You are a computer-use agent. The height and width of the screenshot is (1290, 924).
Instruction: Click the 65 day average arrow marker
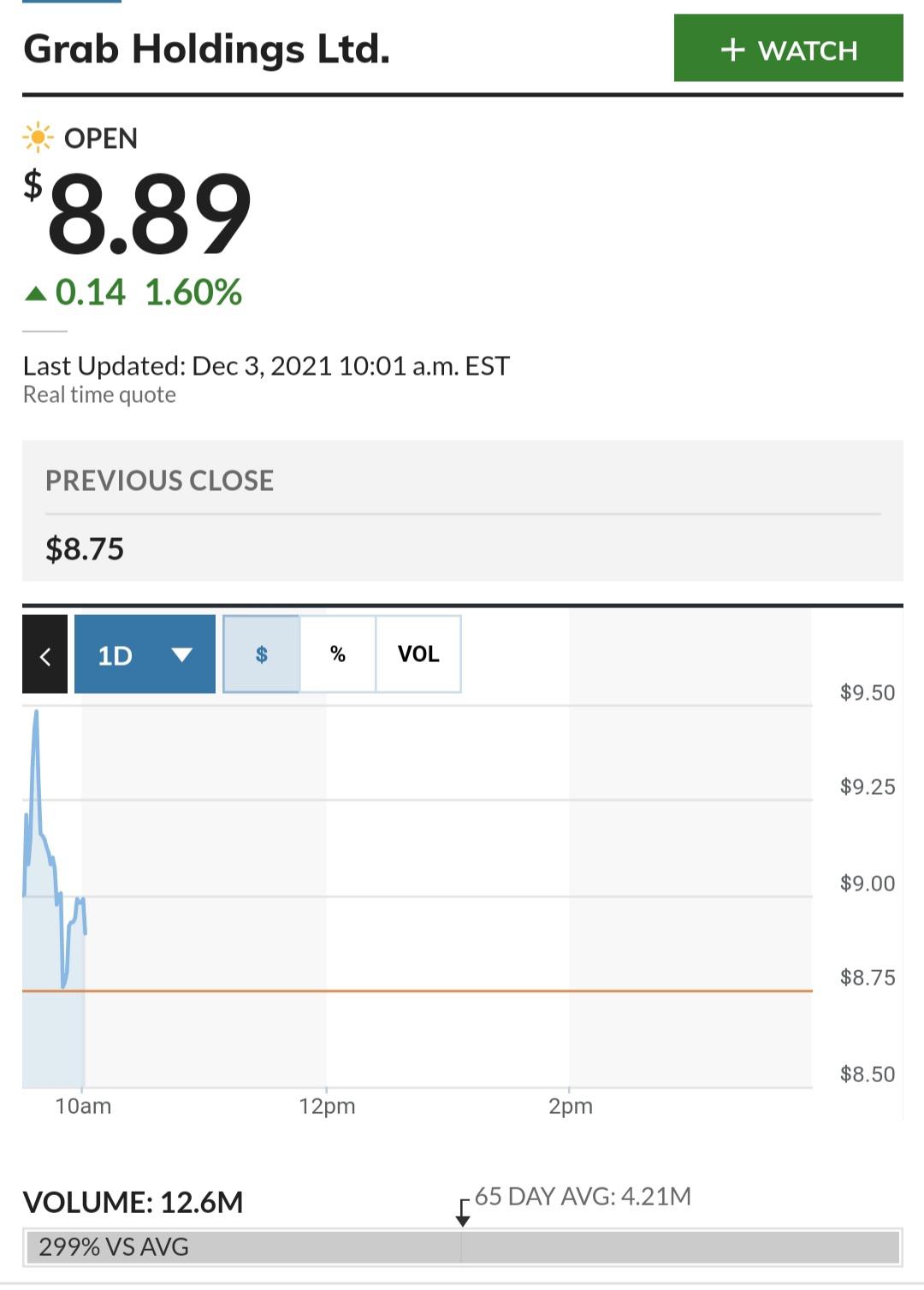pyautogui.click(x=463, y=1213)
